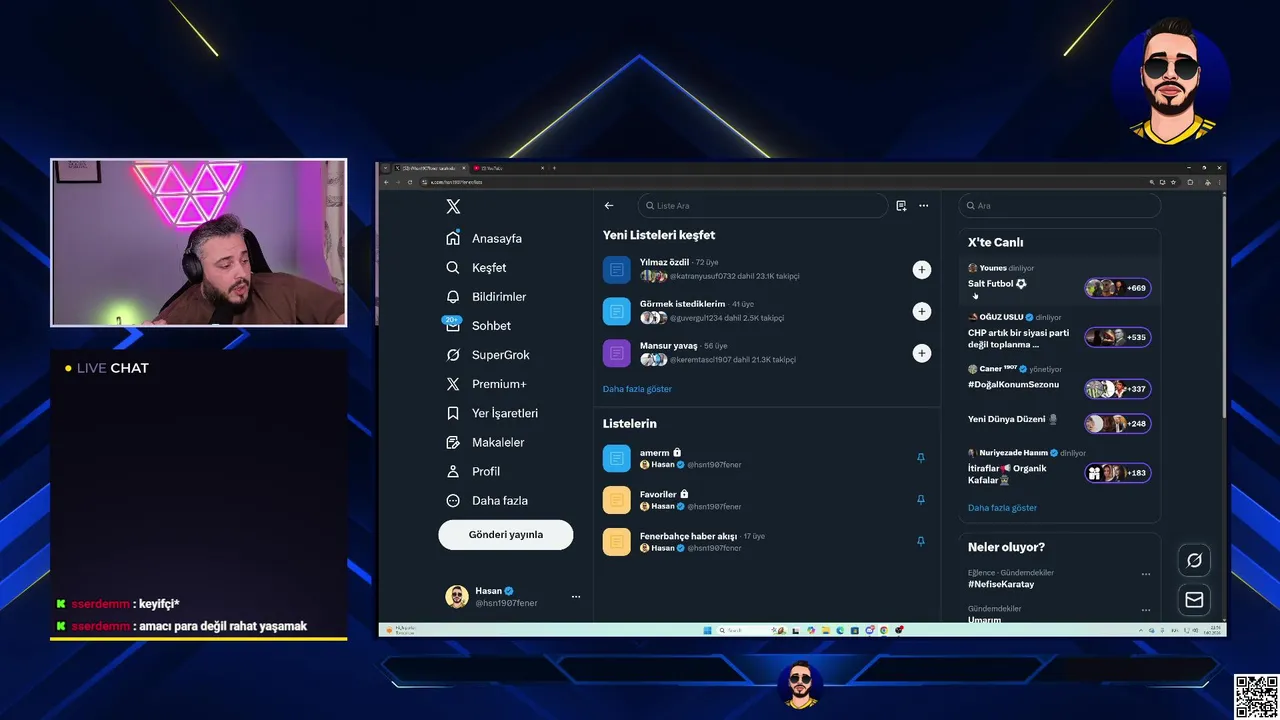The image size is (1280, 720).
Task: Click Gönderi yayınla button
Action: pos(506,535)
